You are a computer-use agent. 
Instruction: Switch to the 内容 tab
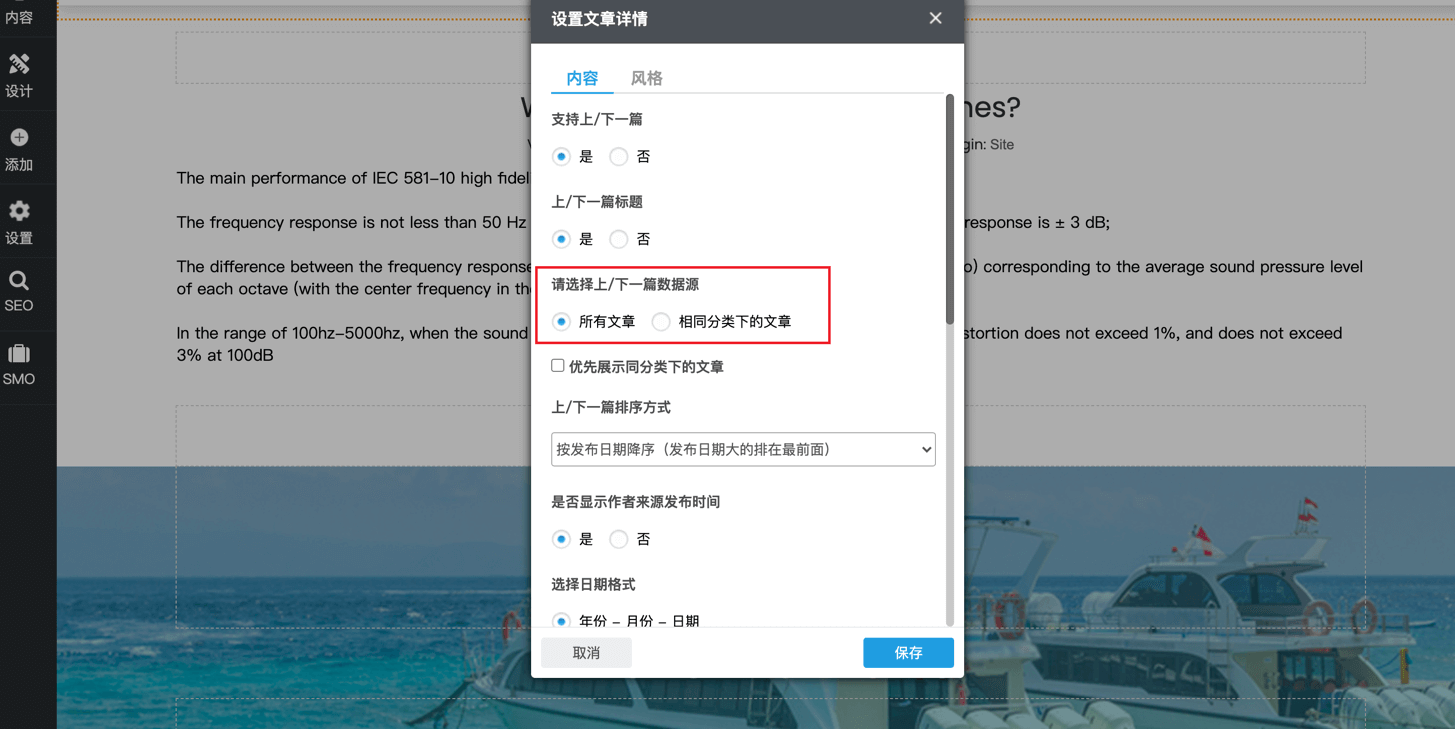tap(582, 78)
